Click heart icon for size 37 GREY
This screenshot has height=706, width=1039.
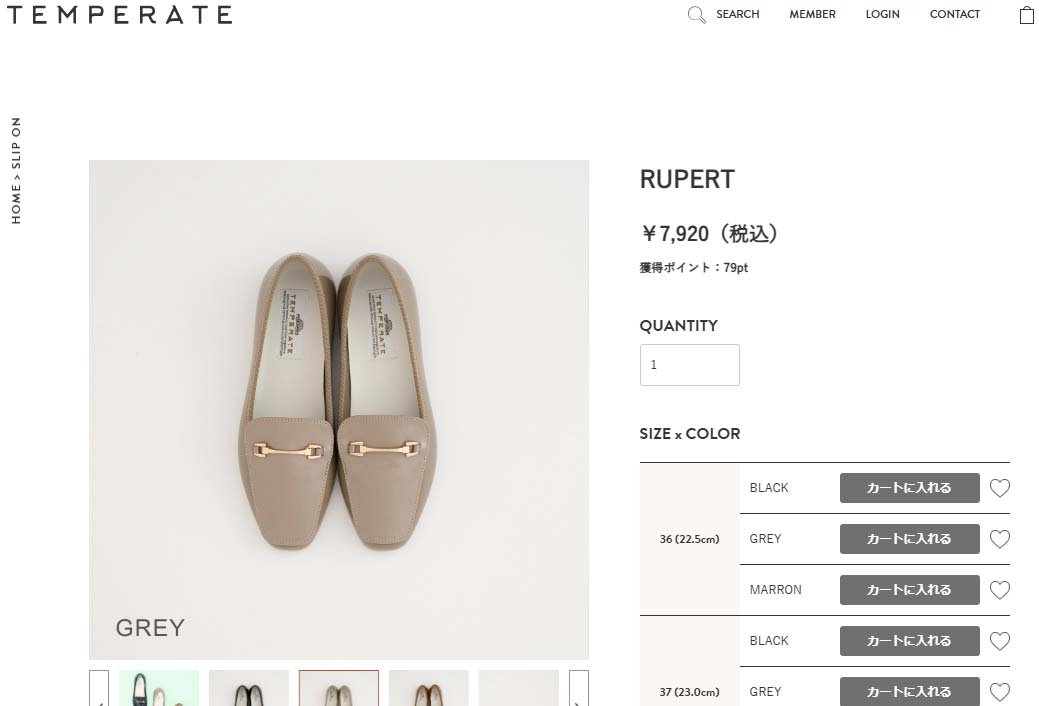[999, 692]
